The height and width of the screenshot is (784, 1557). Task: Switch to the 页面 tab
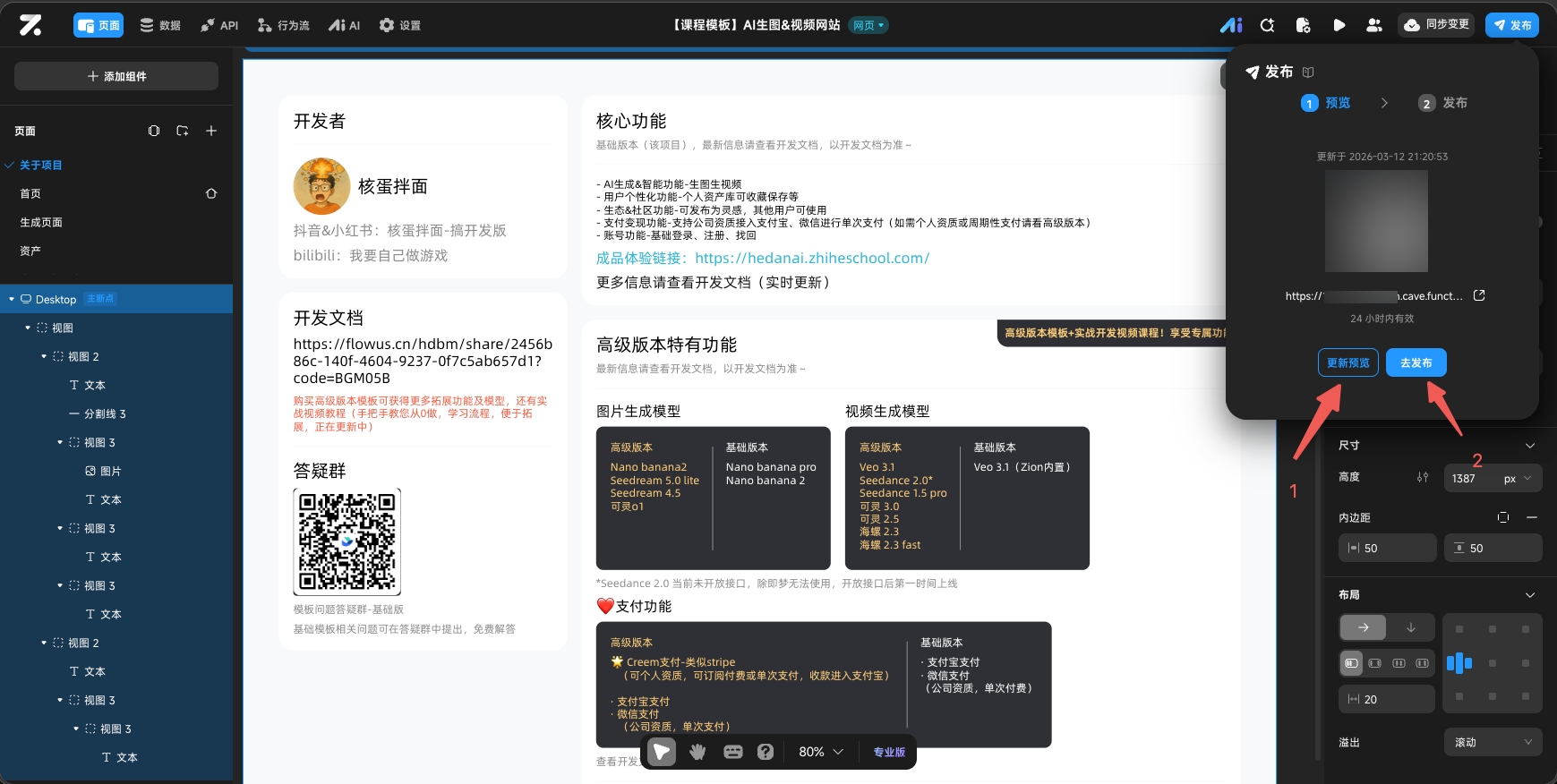tap(98, 25)
